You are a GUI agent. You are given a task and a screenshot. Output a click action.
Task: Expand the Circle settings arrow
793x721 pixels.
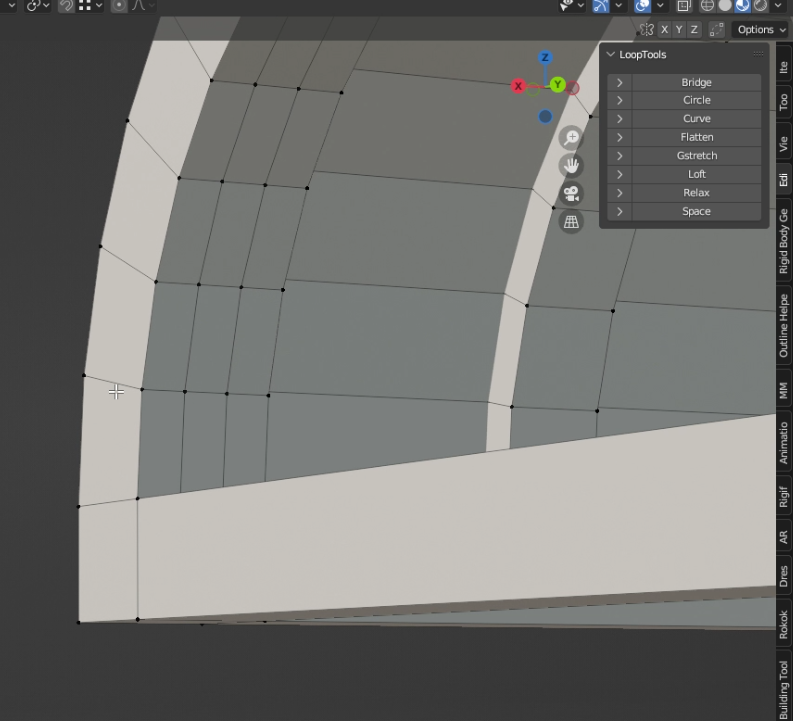(620, 100)
